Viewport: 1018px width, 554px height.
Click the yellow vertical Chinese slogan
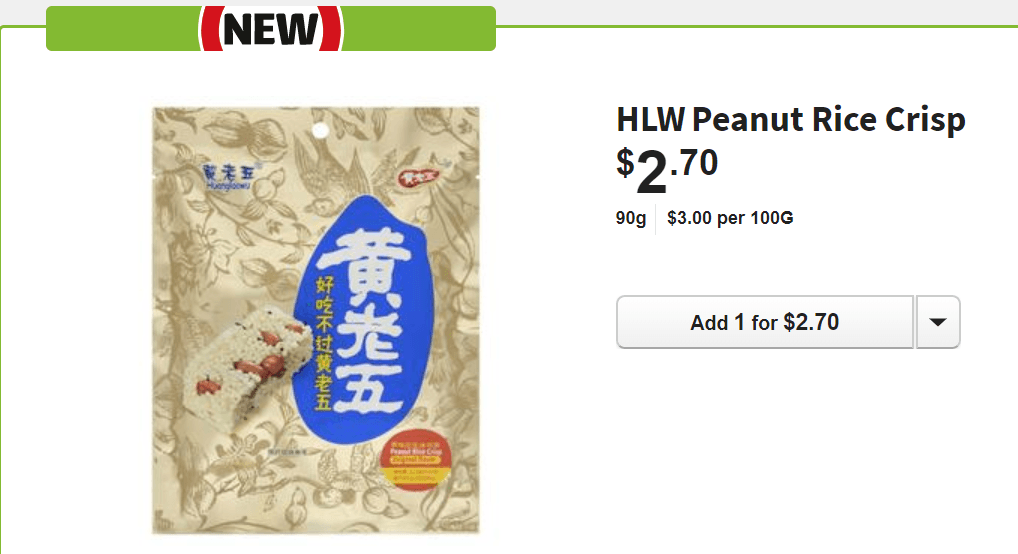pos(324,344)
